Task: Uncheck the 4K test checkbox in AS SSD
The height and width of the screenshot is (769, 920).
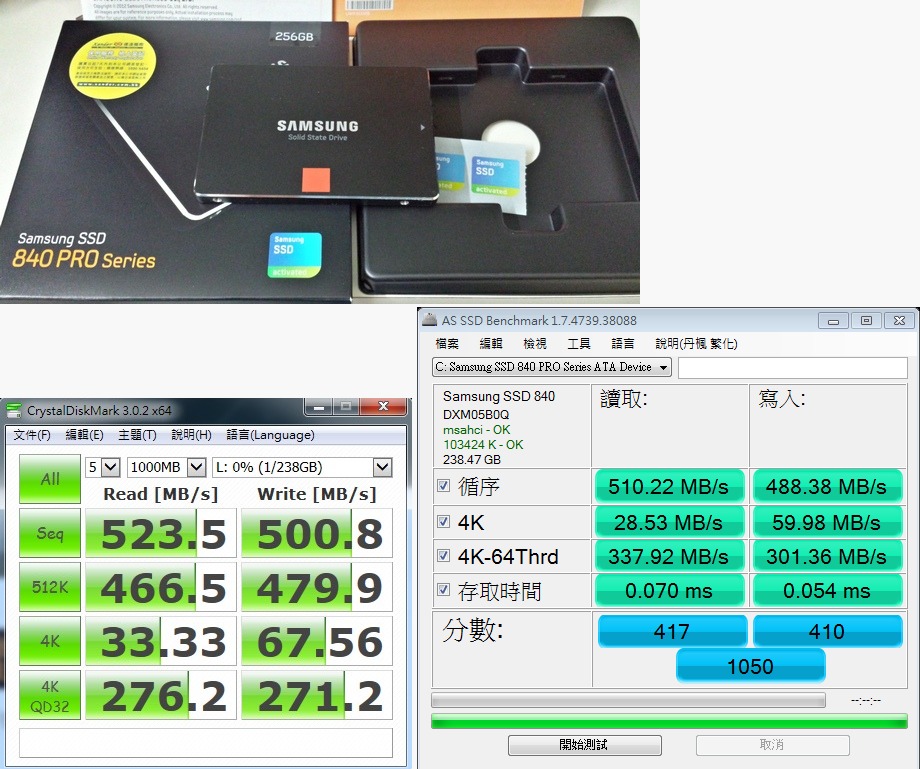Action: (444, 521)
